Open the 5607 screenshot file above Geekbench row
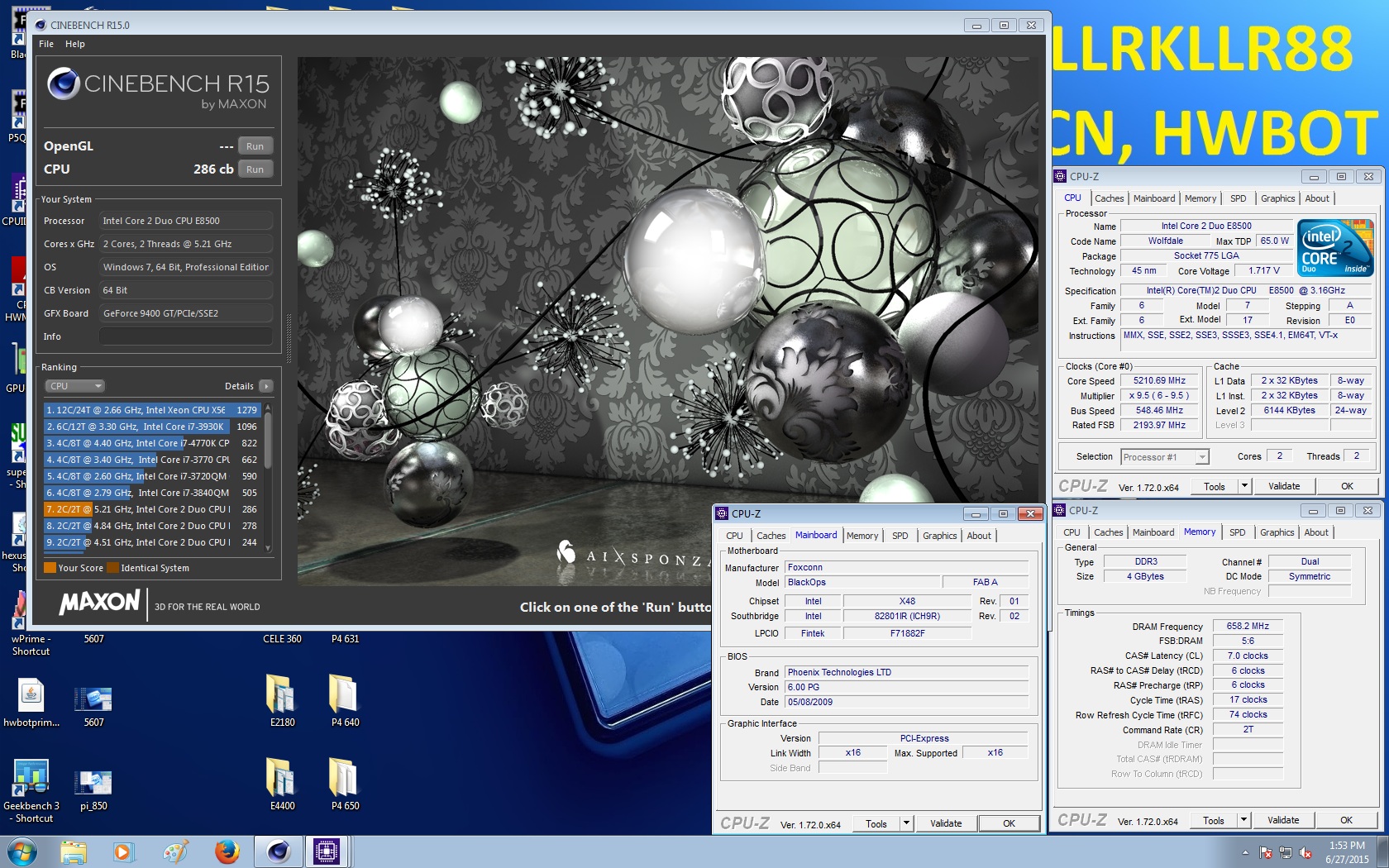This screenshot has width=1389, height=868. 93,704
